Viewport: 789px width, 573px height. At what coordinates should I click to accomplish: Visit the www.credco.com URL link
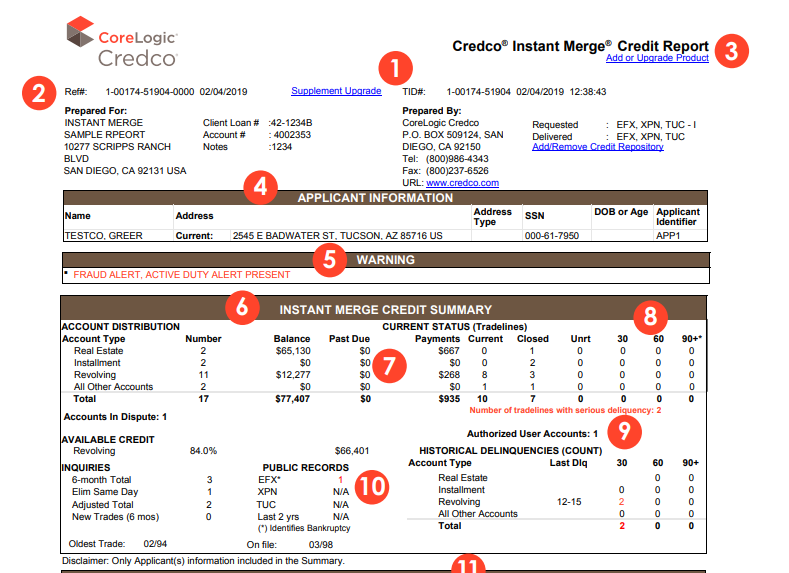[x=462, y=183]
